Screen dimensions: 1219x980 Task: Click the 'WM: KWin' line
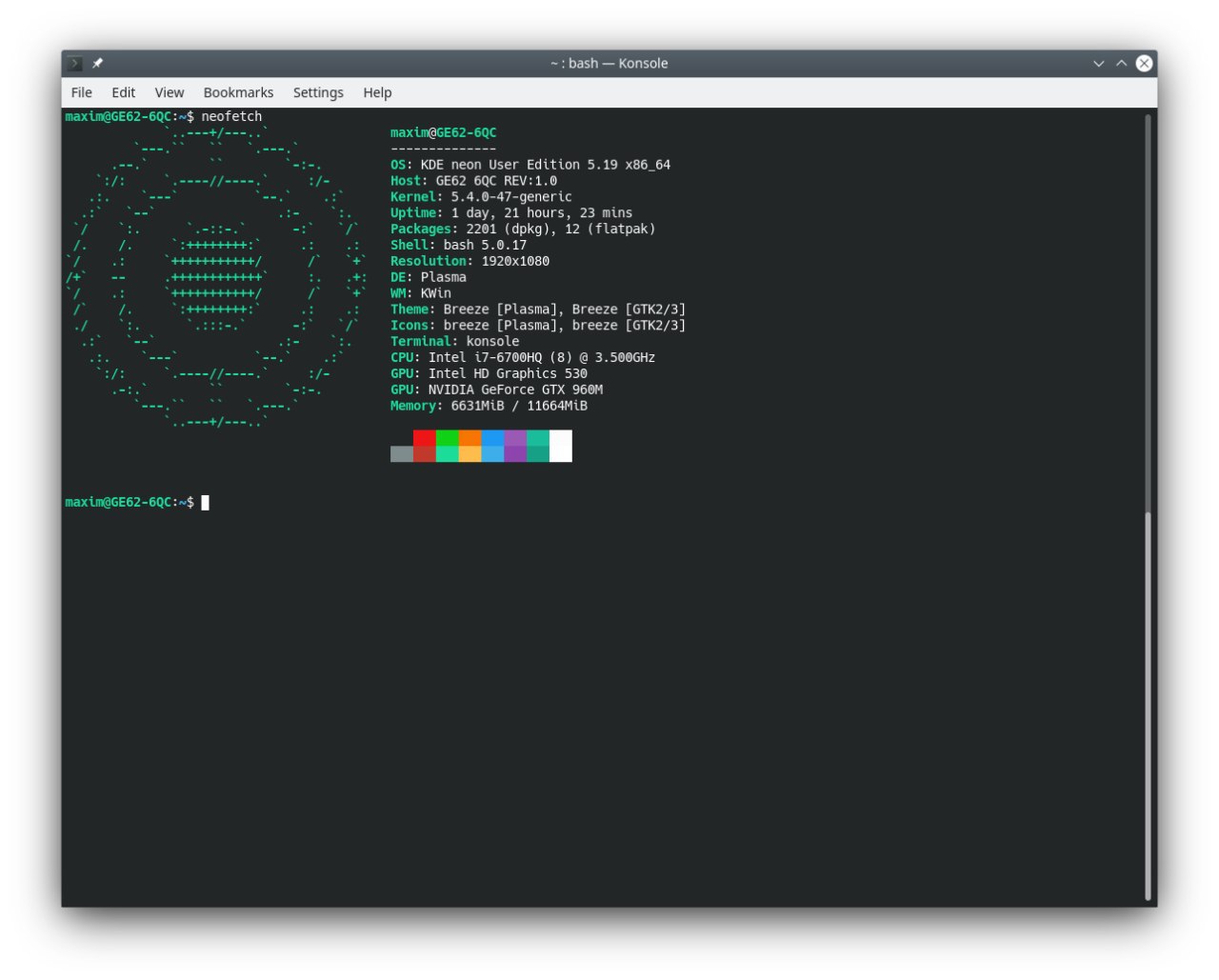(x=421, y=293)
